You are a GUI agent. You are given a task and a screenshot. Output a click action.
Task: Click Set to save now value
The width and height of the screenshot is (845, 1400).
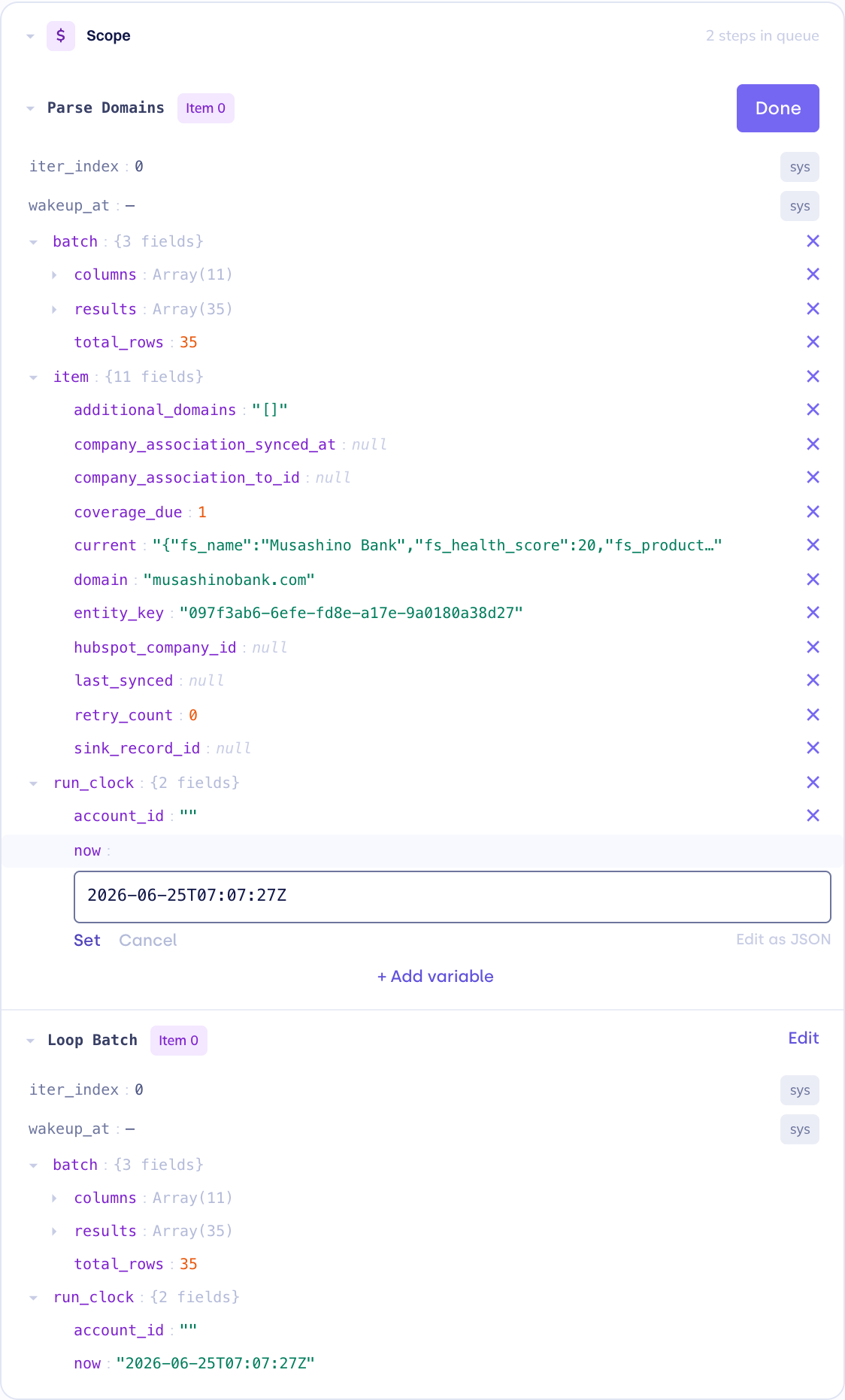[87, 941]
